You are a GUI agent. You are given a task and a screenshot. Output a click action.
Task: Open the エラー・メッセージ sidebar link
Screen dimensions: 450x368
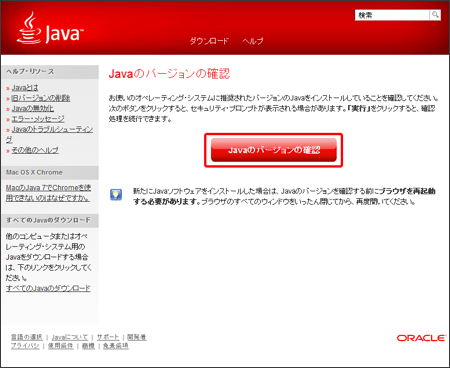[38, 119]
